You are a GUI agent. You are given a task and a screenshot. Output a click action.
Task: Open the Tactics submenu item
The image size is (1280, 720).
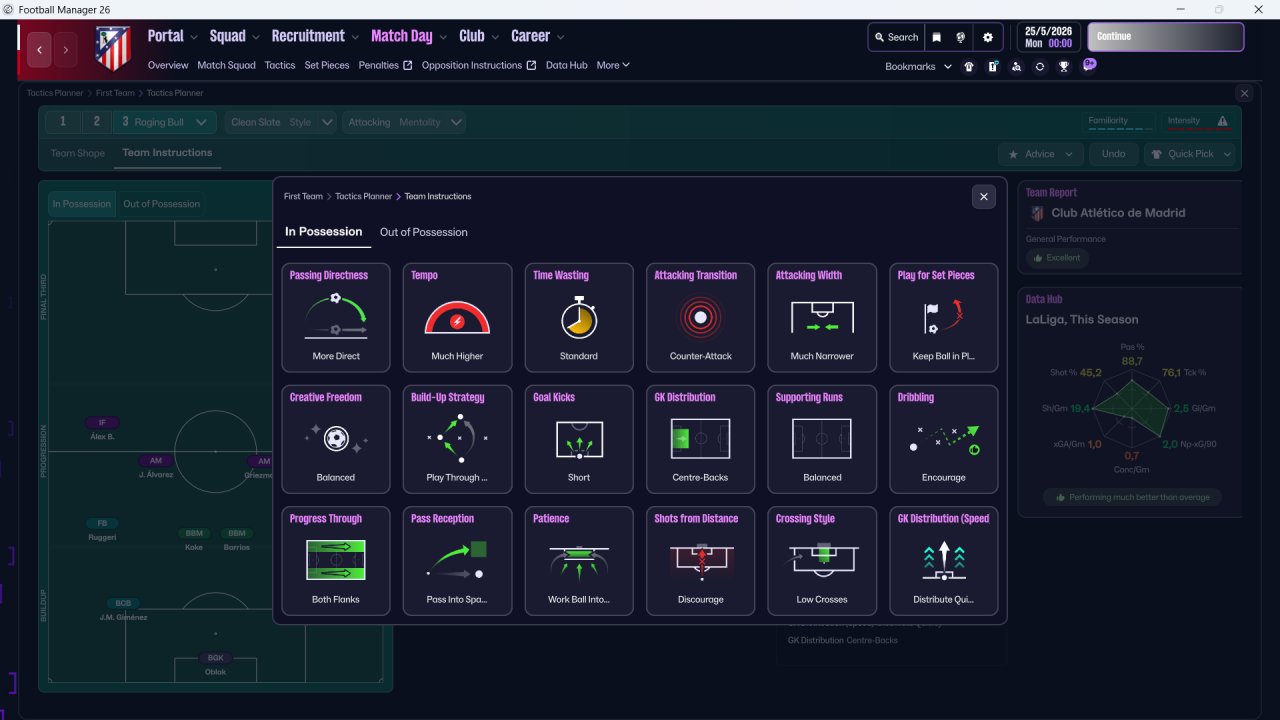(x=280, y=65)
